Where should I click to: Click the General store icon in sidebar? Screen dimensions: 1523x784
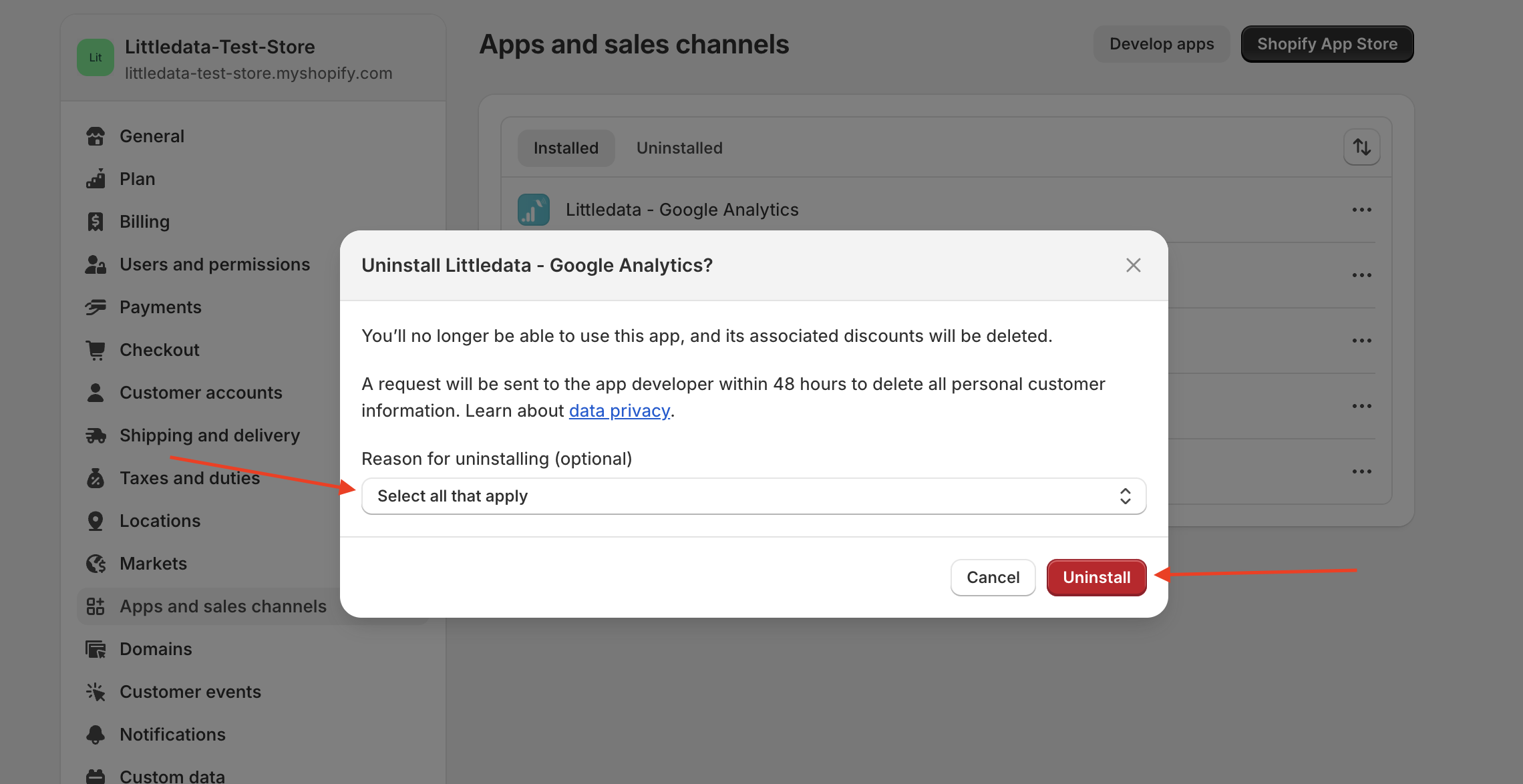pyautogui.click(x=96, y=136)
